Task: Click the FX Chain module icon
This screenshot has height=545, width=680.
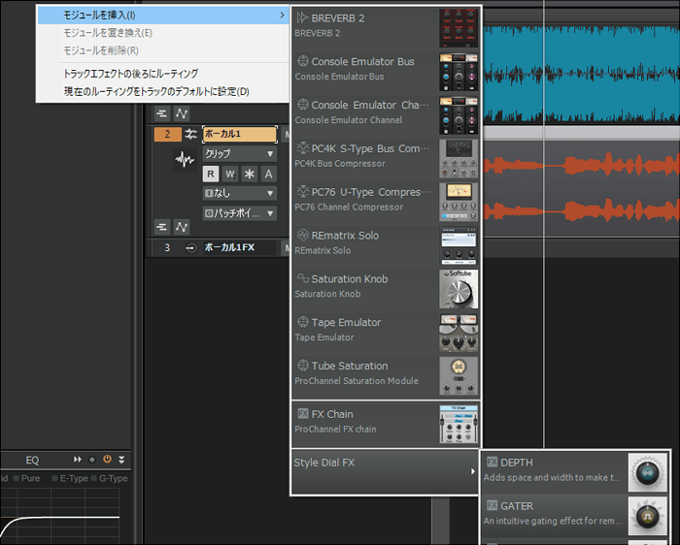Action: [303, 414]
